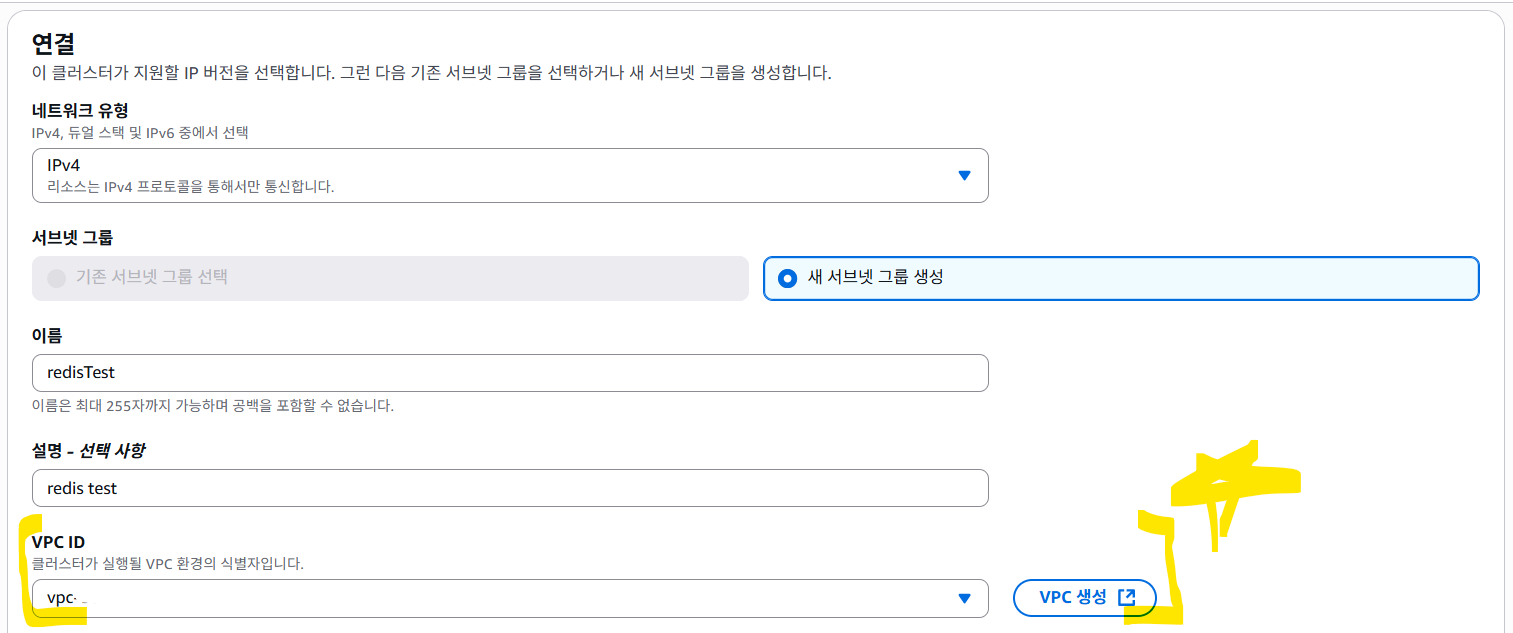
Task: Click the 서브넷 그룹 field label
Action: coord(72,238)
